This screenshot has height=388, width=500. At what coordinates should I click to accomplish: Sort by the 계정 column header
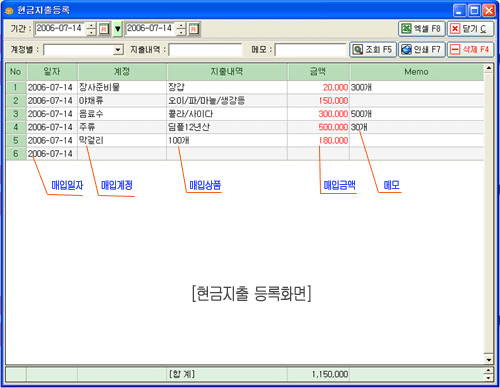pyautogui.click(x=122, y=72)
